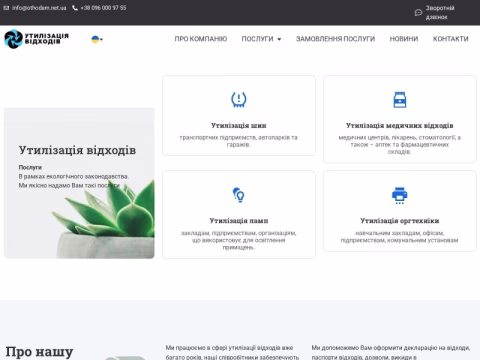
Task: Click the text 'В рамках екологічного законодавства'
Action: point(74,176)
